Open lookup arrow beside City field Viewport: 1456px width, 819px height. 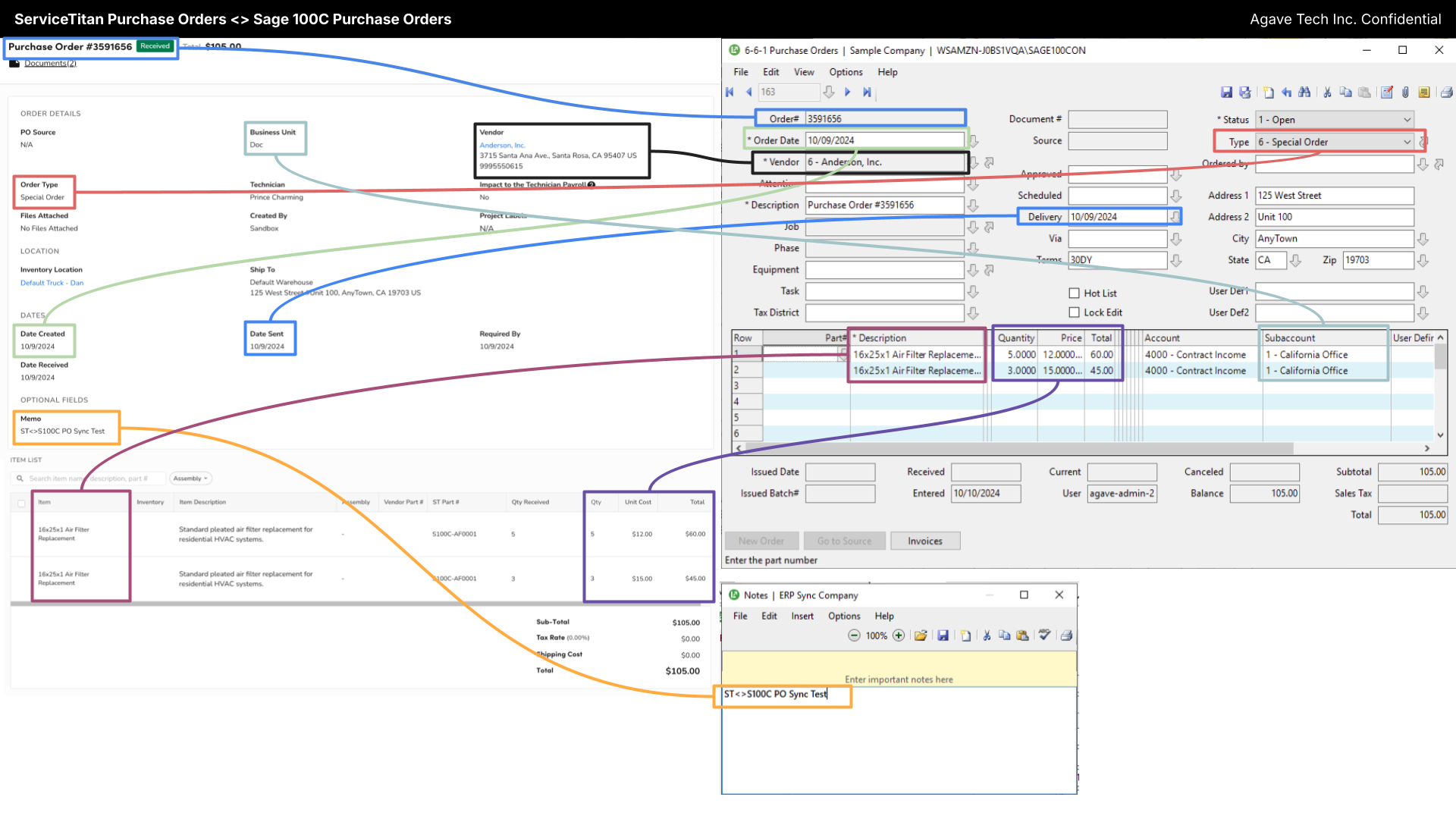coord(1423,239)
